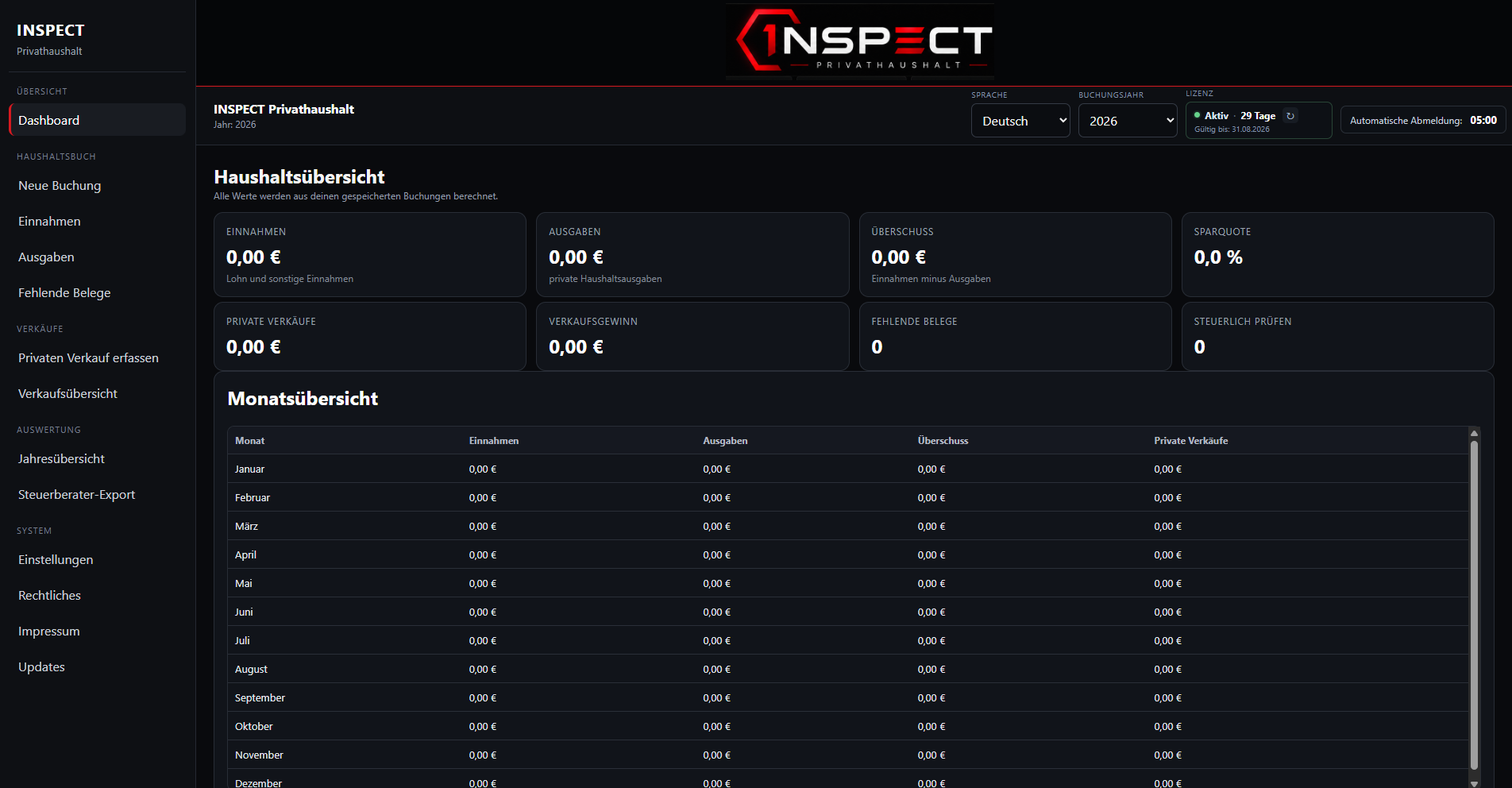The width and height of the screenshot is (1512, 788).
Task: Click the September row label
Action: coord(260,697)
